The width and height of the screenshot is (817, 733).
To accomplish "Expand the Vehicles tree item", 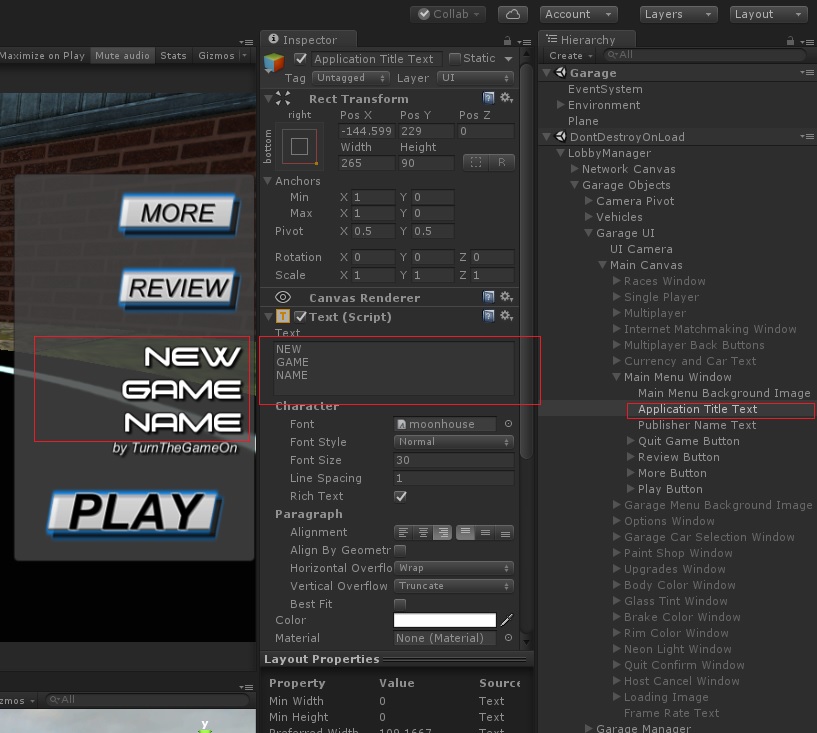I will coord(588,217).
